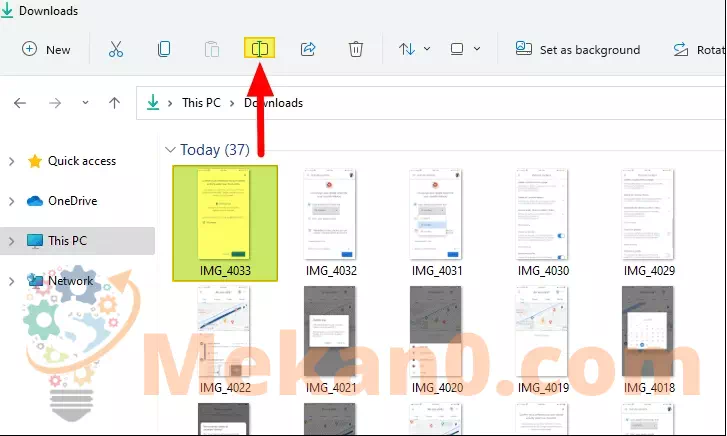Click the greyed-out Paste icon
The image size is (727, 436).
pos(212,49)
